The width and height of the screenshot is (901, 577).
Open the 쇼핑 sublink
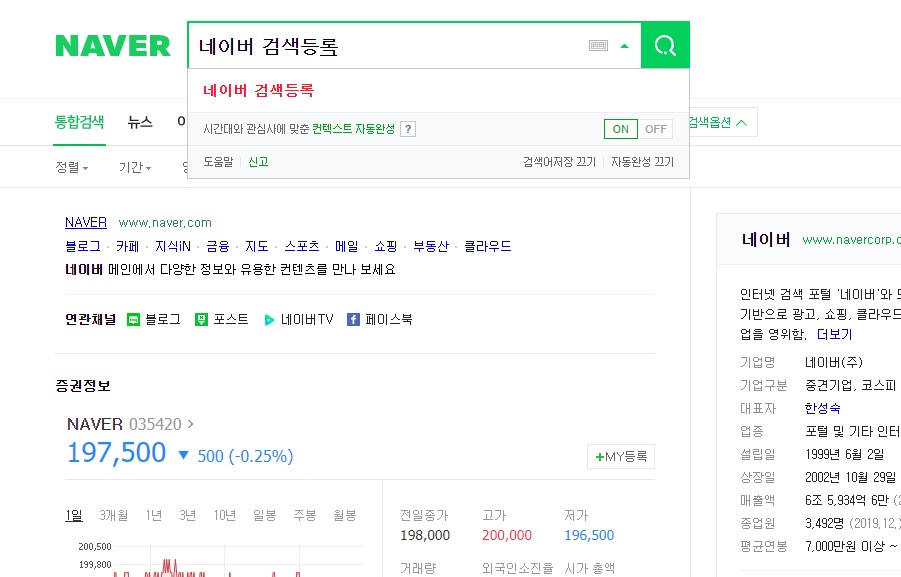(386, 246)
